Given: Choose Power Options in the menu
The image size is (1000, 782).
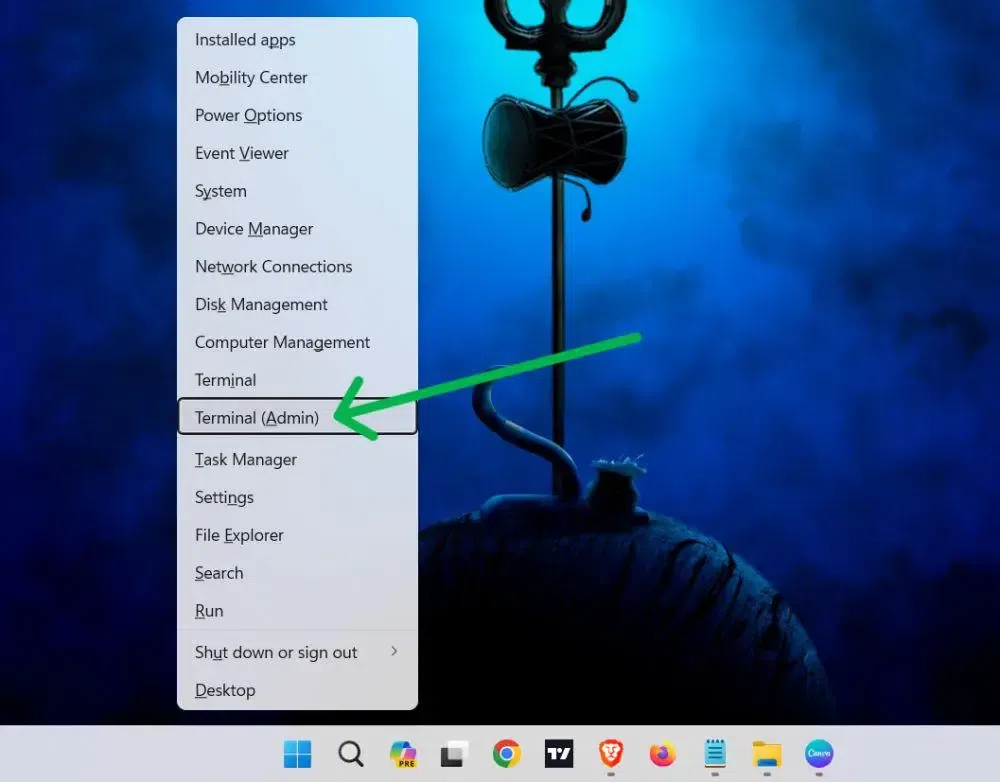Looking at the screenshot, I should tap(297, 115).
